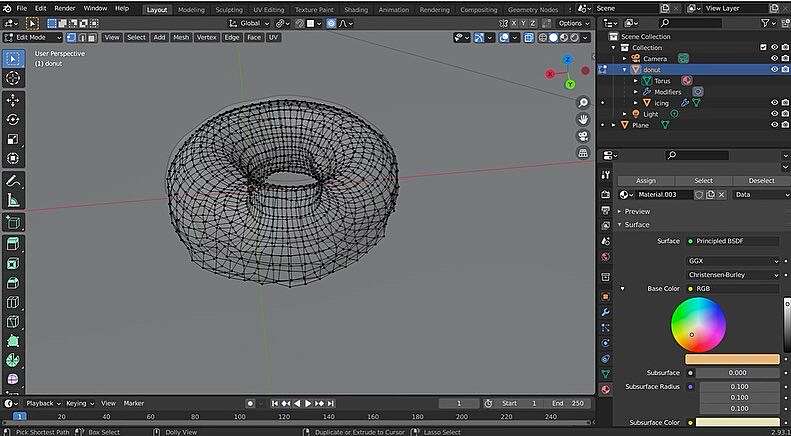Screen dimensions: 791x436
Task: Select the Knife tool
Action: 14,321
